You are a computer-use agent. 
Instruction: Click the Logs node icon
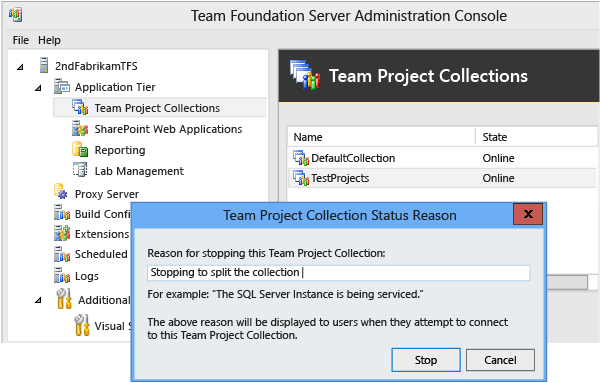point(62,275)
